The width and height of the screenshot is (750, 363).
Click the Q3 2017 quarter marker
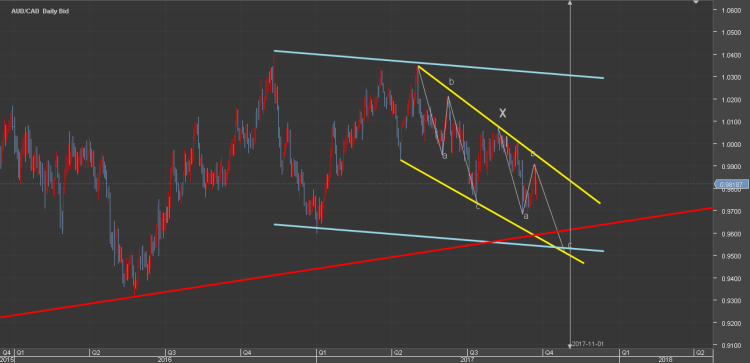pyautogui.click(x=473, y=352)
